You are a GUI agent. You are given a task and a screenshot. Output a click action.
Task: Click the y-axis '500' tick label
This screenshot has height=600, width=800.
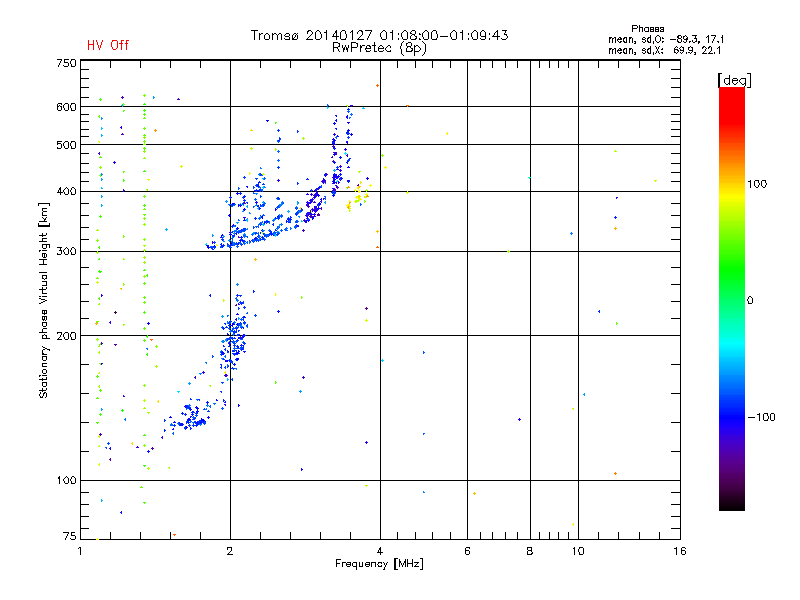(x=66, y=145)
